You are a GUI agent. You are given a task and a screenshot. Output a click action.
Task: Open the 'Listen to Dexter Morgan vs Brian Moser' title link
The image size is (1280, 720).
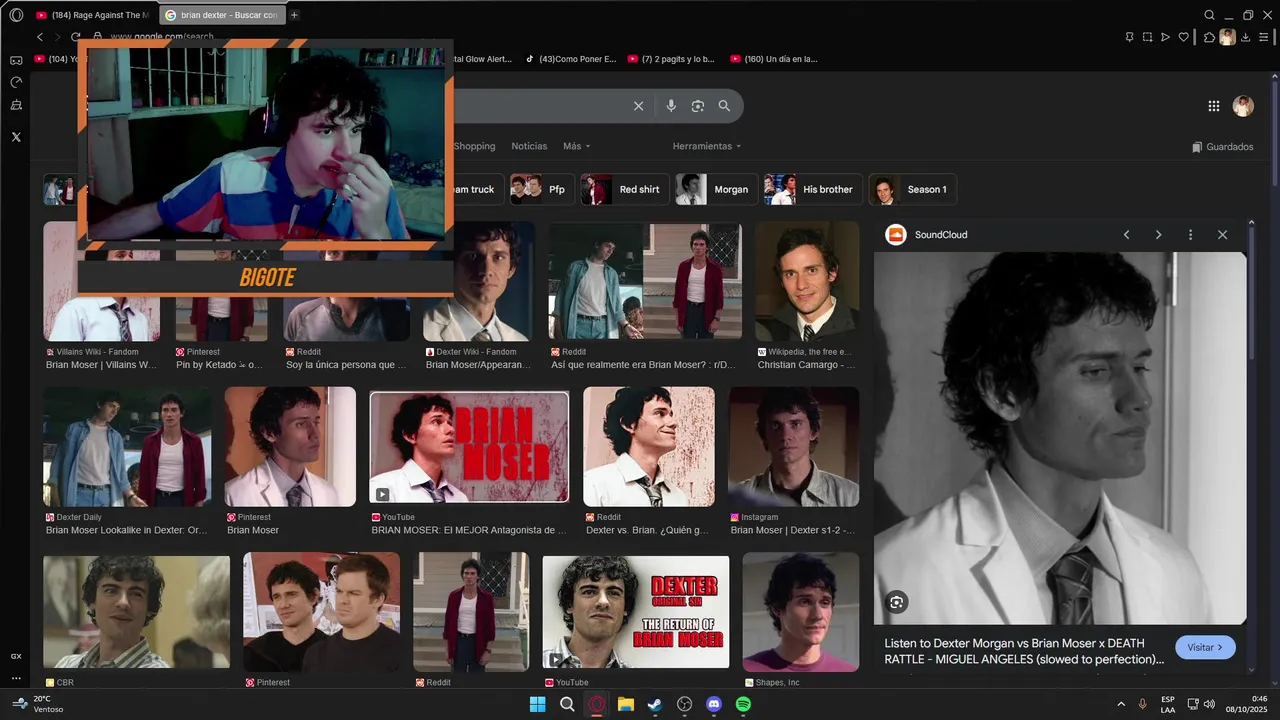(x=1024, y=651)
